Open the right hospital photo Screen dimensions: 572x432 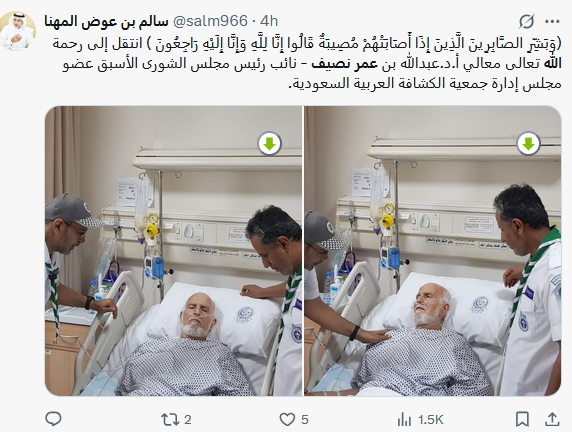433,251
